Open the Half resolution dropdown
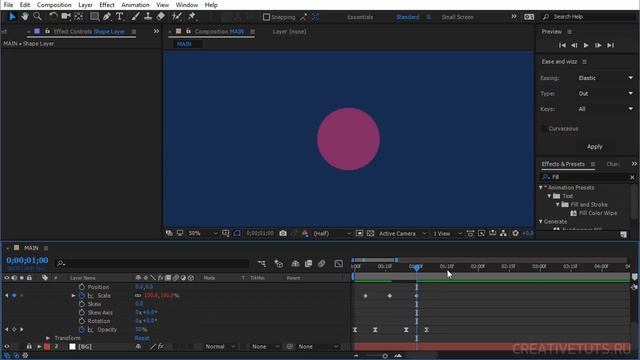Screen dimensions: 640x360 point(332,233)
